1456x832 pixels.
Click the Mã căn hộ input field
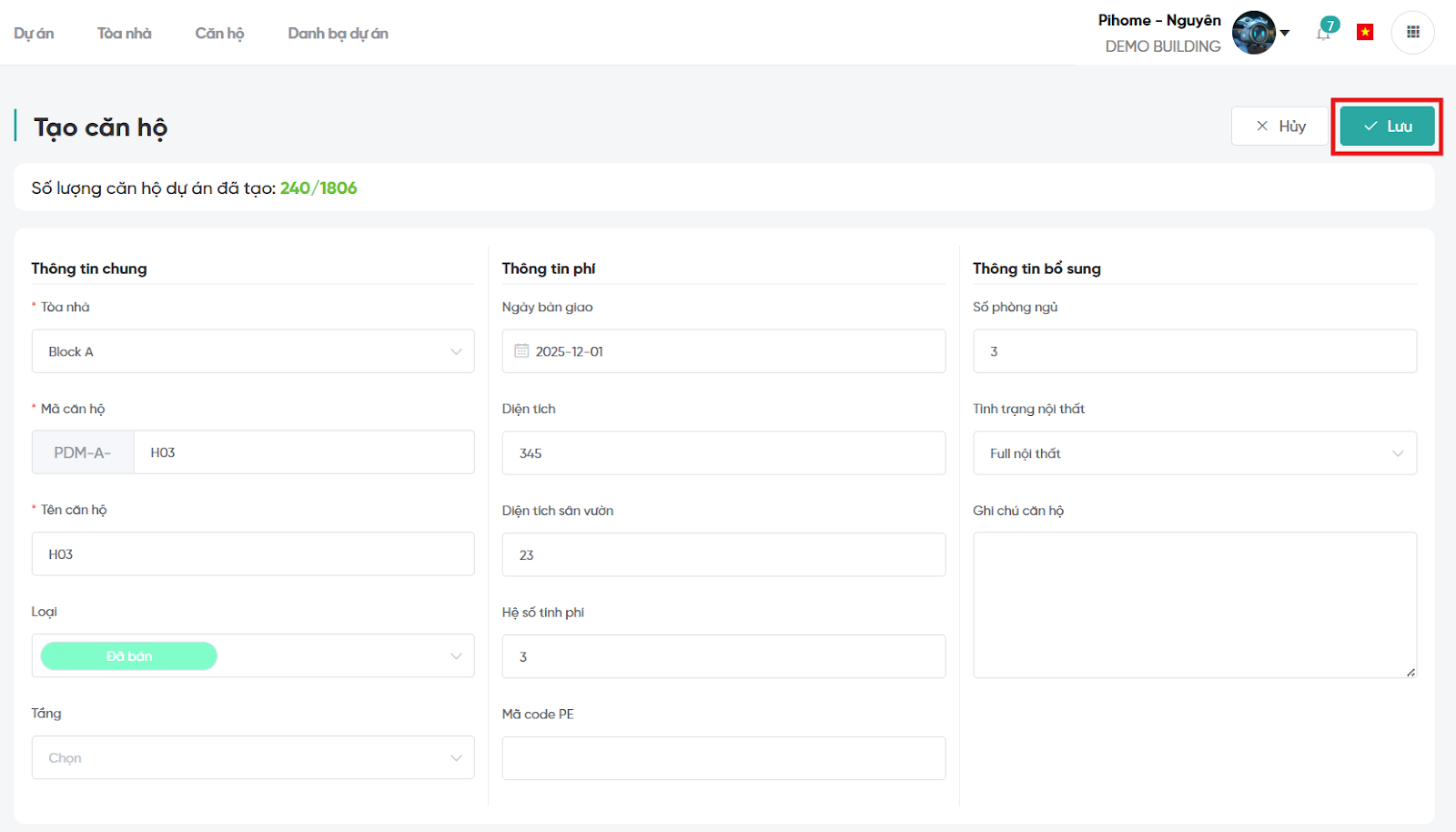(x=303, y=452)
